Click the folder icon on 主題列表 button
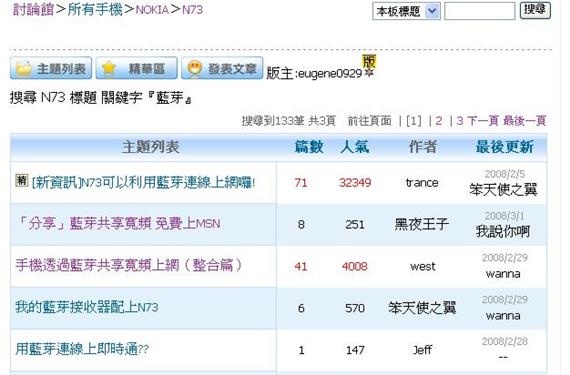 (23, 68)
